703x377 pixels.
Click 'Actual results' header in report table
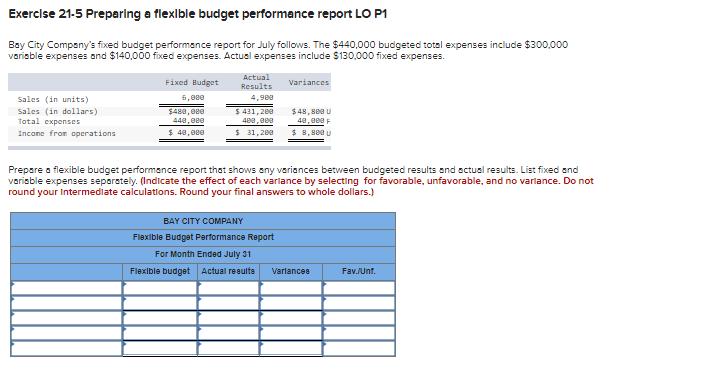coord(228,271)
